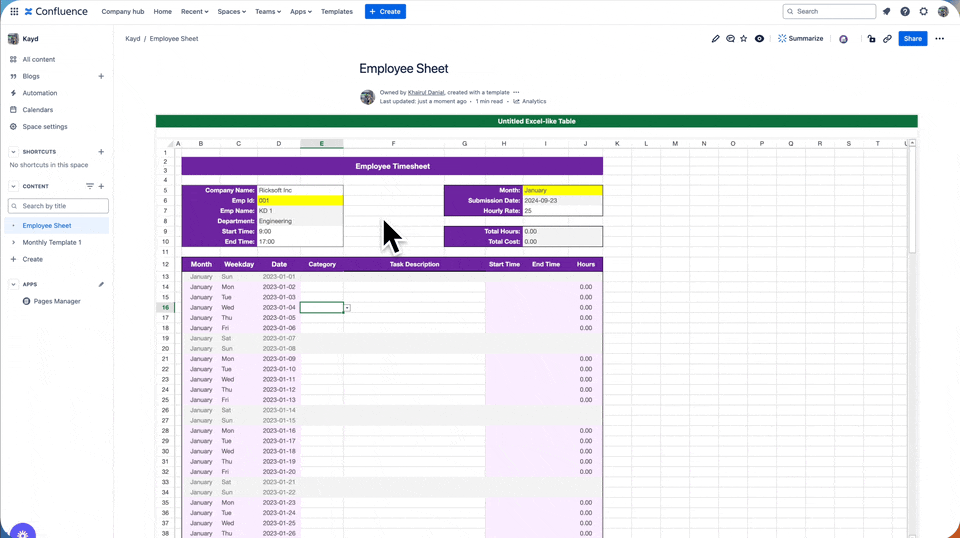The image size is (960, 538).
Task: Collapse the Shortcuts section in sidebar
Action: coord(13,152)
